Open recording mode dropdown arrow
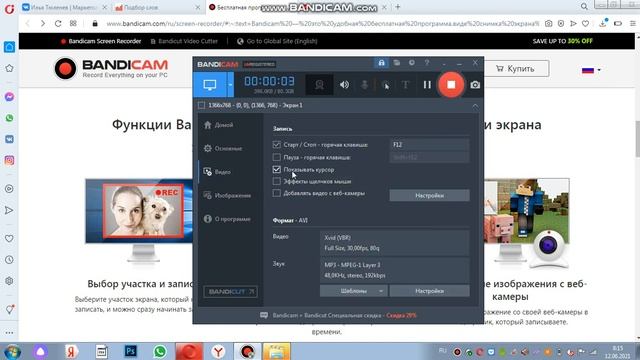This screenshot has height=360, width=640. 230,84
